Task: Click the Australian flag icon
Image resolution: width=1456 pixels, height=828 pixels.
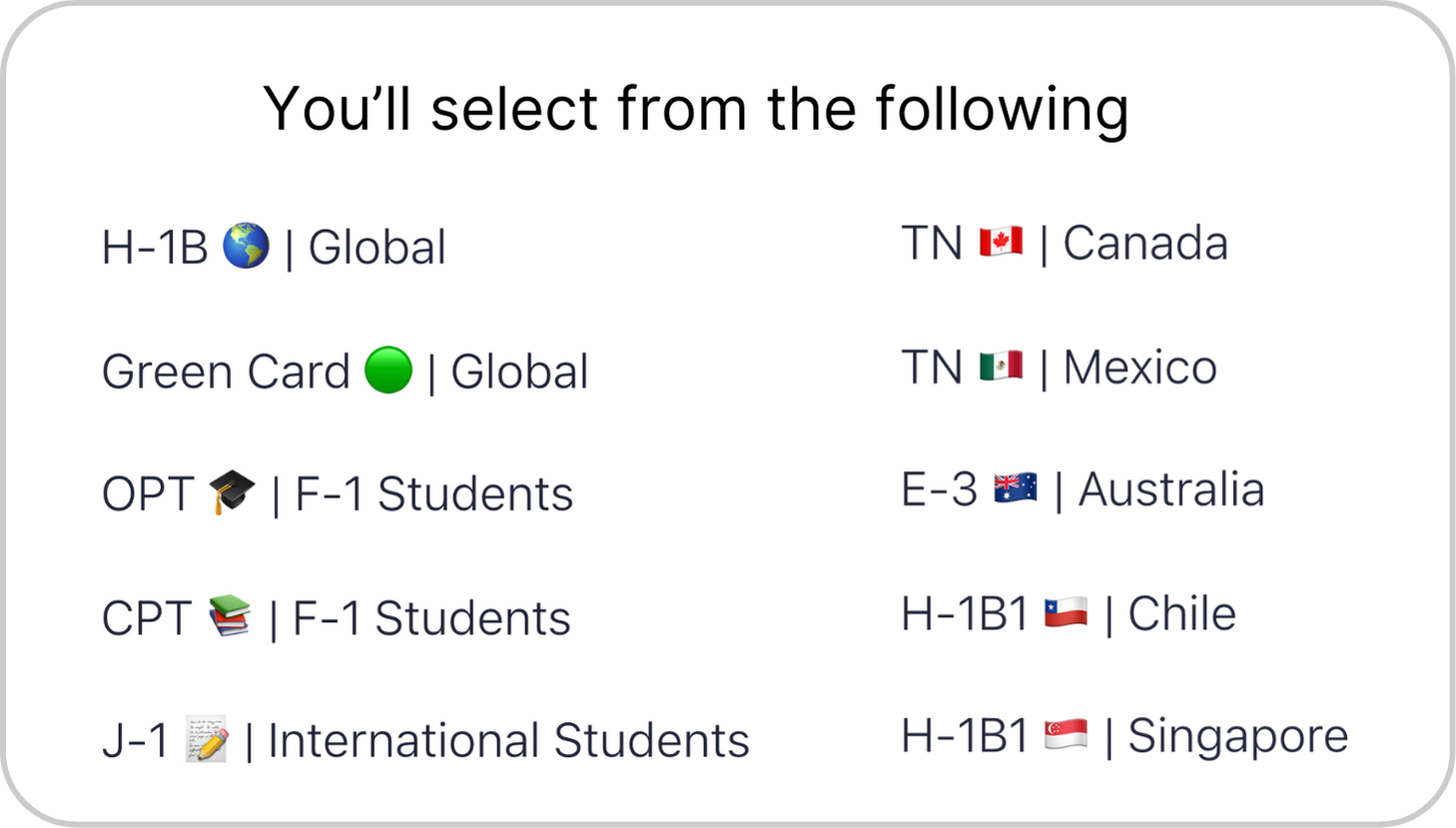Action: tap(1016, 489)
